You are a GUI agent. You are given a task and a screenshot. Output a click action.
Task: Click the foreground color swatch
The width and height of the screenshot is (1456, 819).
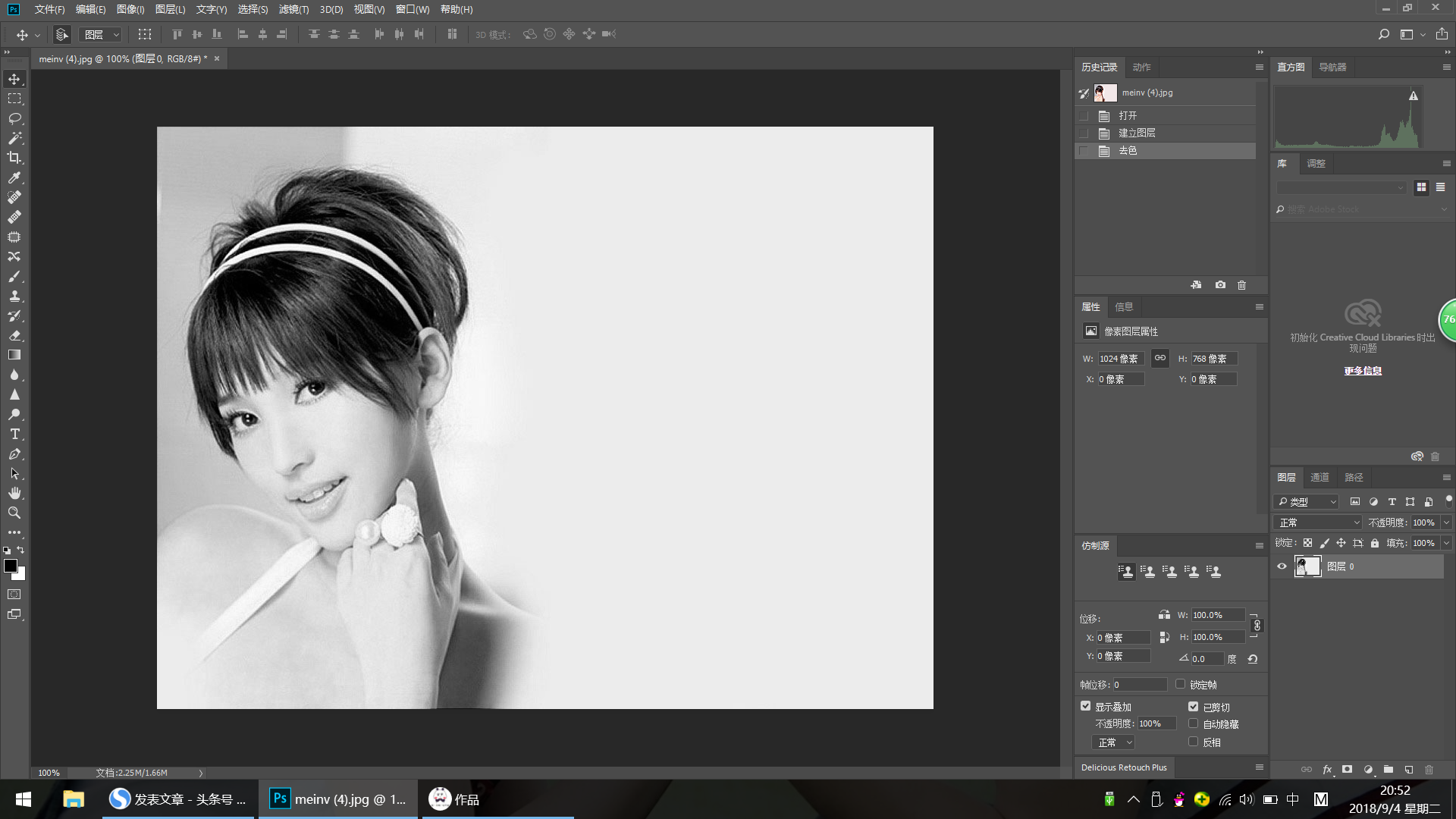pos(10,566)
